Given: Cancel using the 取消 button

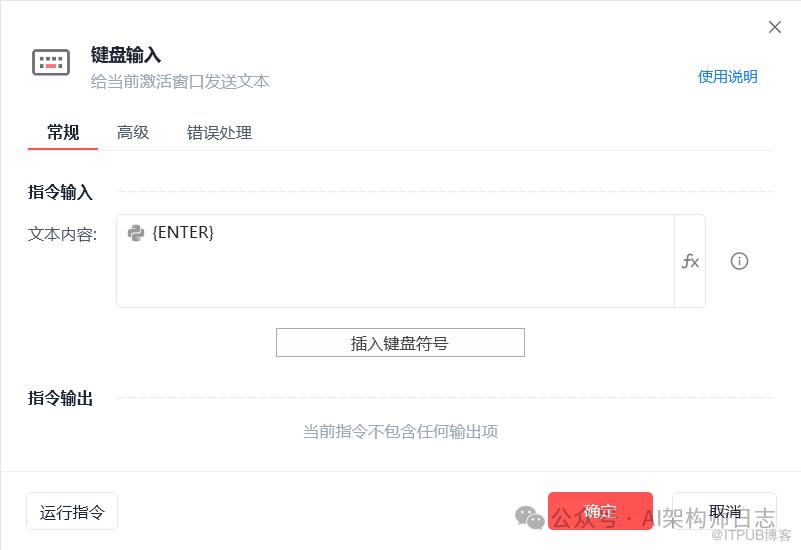Looking at the screenshot, I should tap(724, 512).
